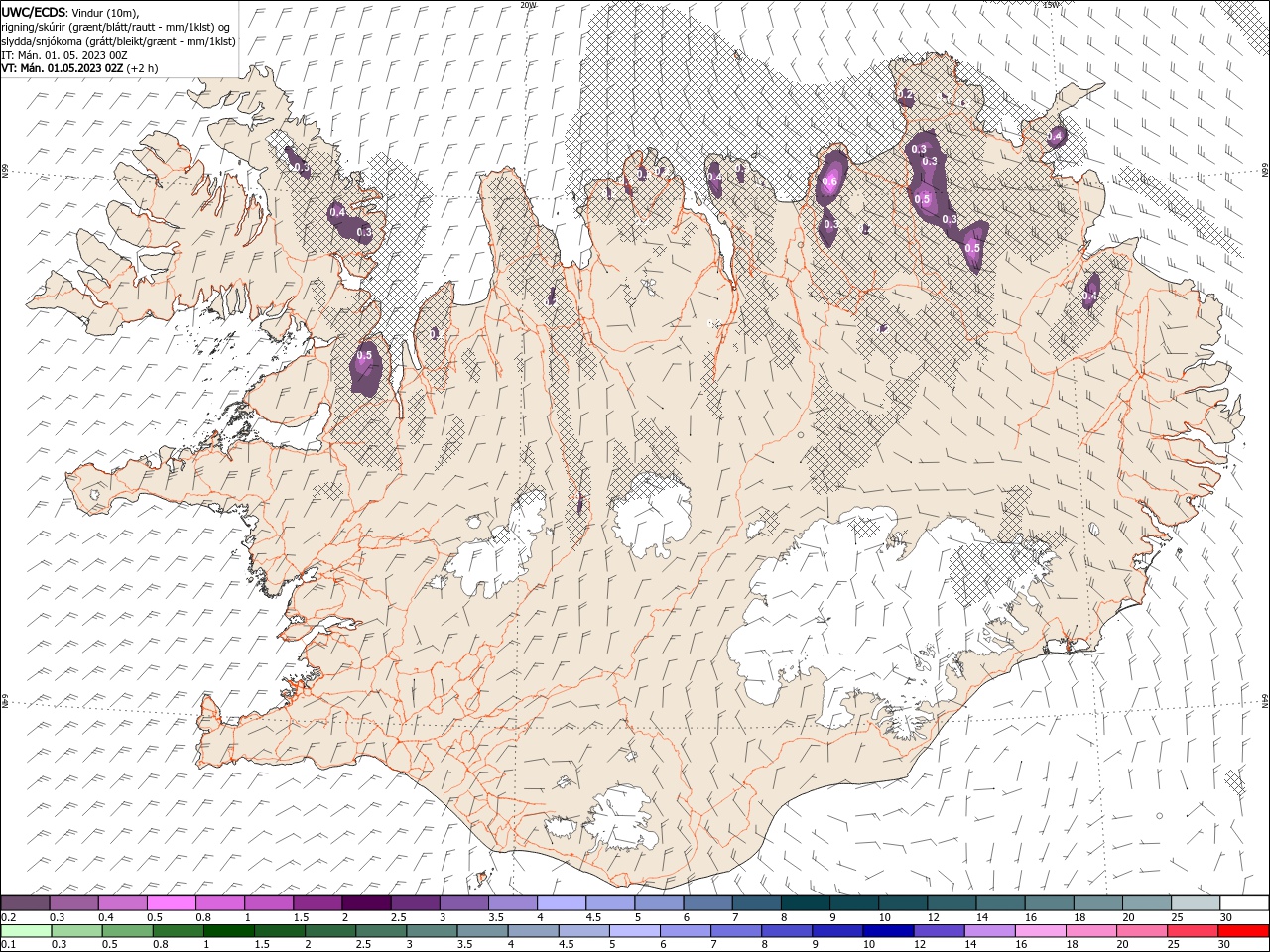Click the '0.6' snowfall value on the map
This screenshot has height=952, width=1270.
[830, 181]
